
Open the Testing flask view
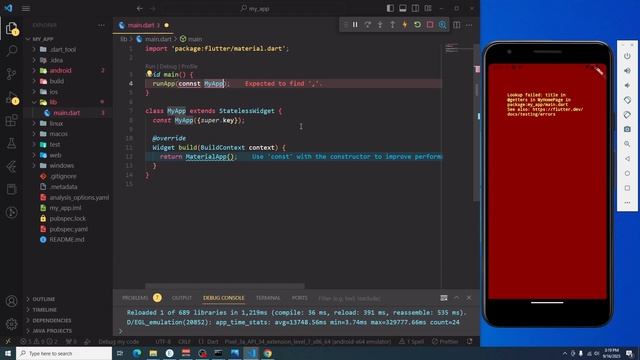(x=11, y=143)
